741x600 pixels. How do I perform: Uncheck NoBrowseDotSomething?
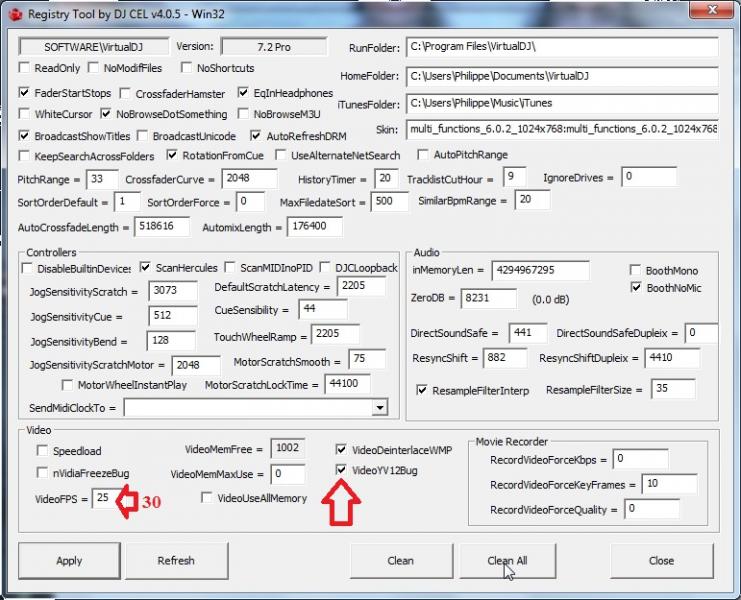tap(106, 114)
